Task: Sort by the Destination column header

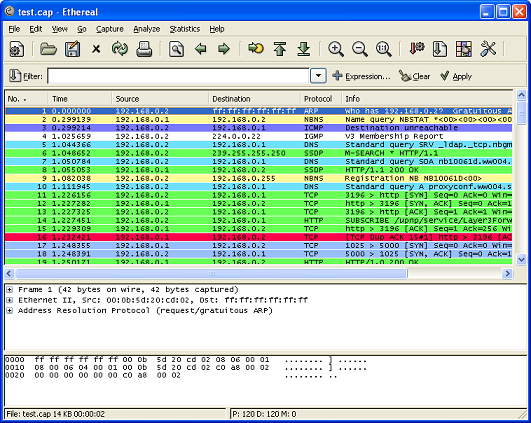Action: click(254, 99)
